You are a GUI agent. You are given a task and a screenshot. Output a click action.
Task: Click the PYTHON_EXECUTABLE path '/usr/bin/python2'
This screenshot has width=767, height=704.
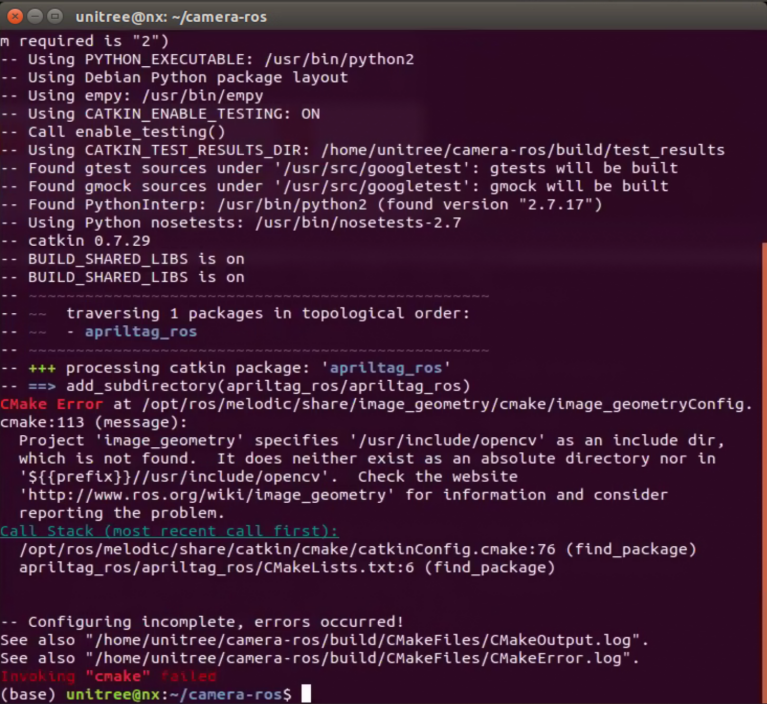339,60
